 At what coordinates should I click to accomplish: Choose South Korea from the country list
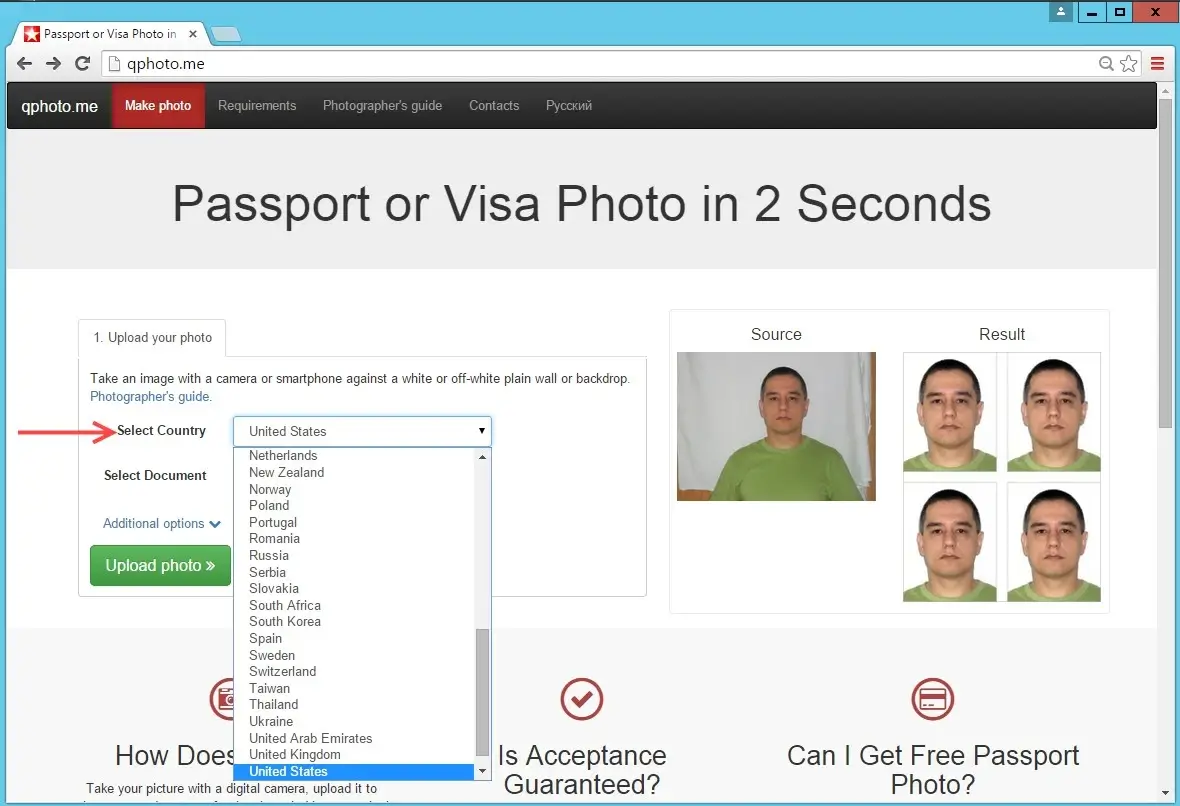pos(354,622)
